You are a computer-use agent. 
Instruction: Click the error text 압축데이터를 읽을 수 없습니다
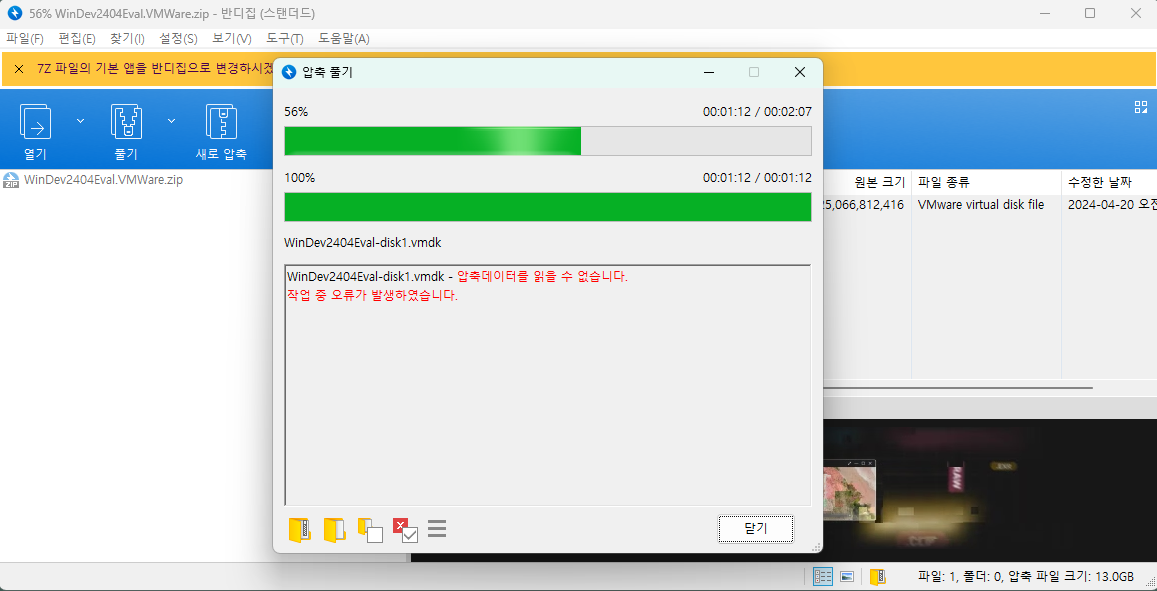click(542, 277)
